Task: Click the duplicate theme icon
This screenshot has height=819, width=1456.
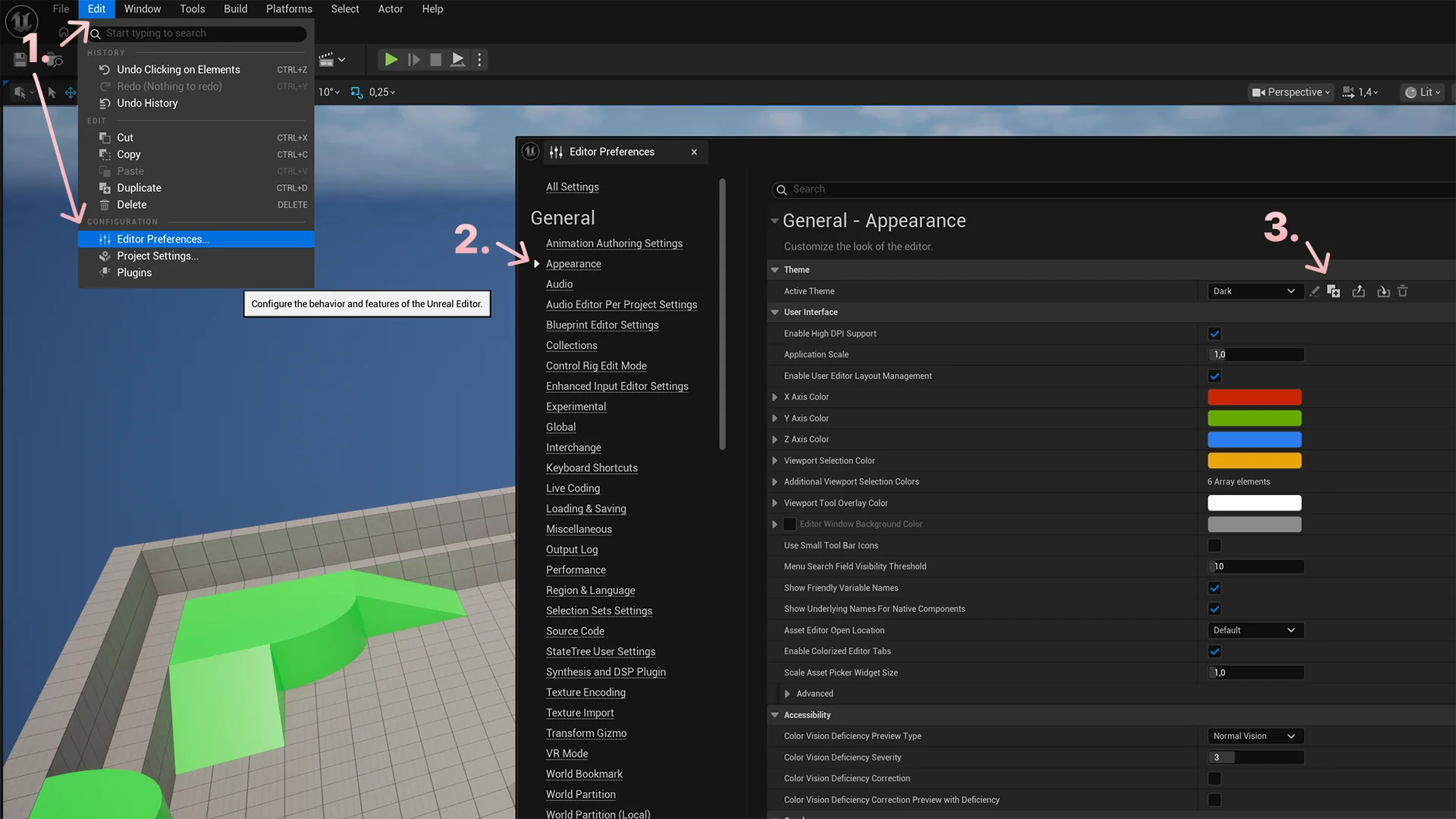Action: (1334, 291)
